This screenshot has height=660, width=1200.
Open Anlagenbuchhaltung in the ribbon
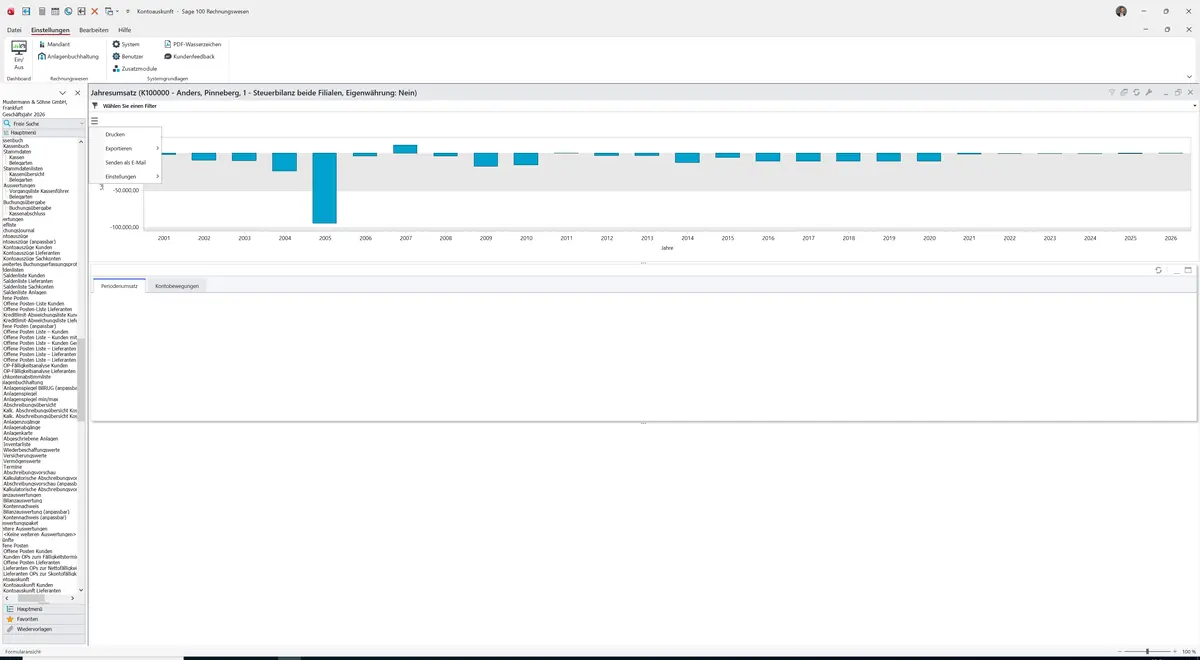coord(69,57)
